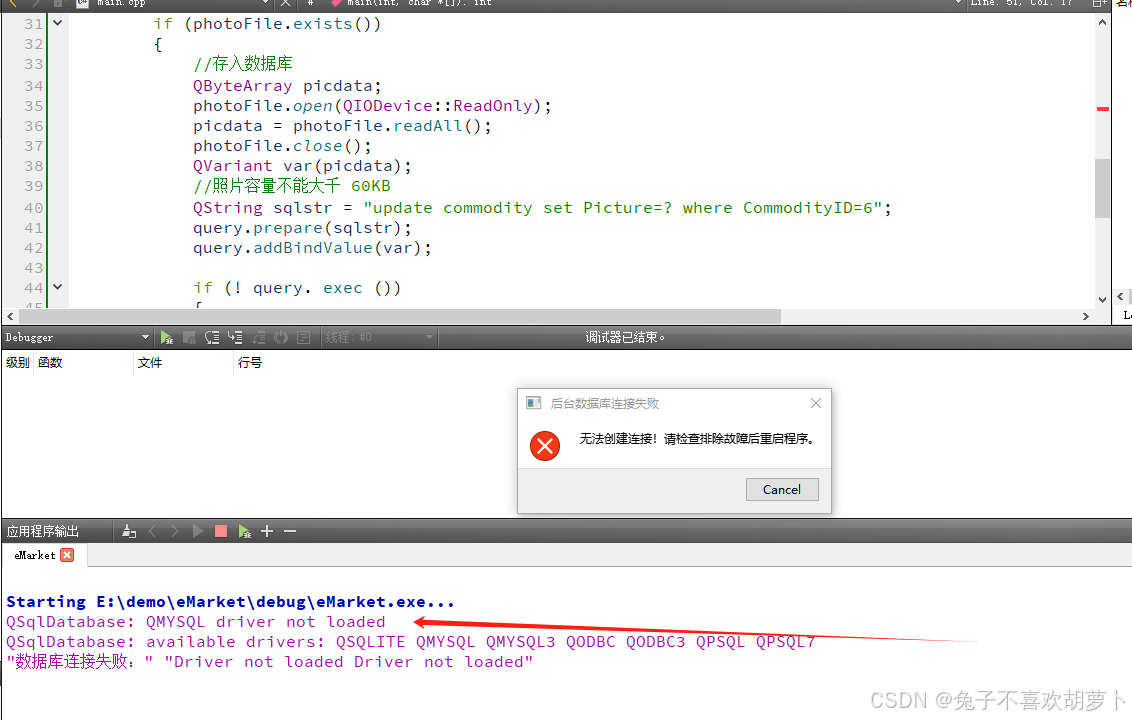Click the 调试器已结束 status text

[x=624, y=337]
